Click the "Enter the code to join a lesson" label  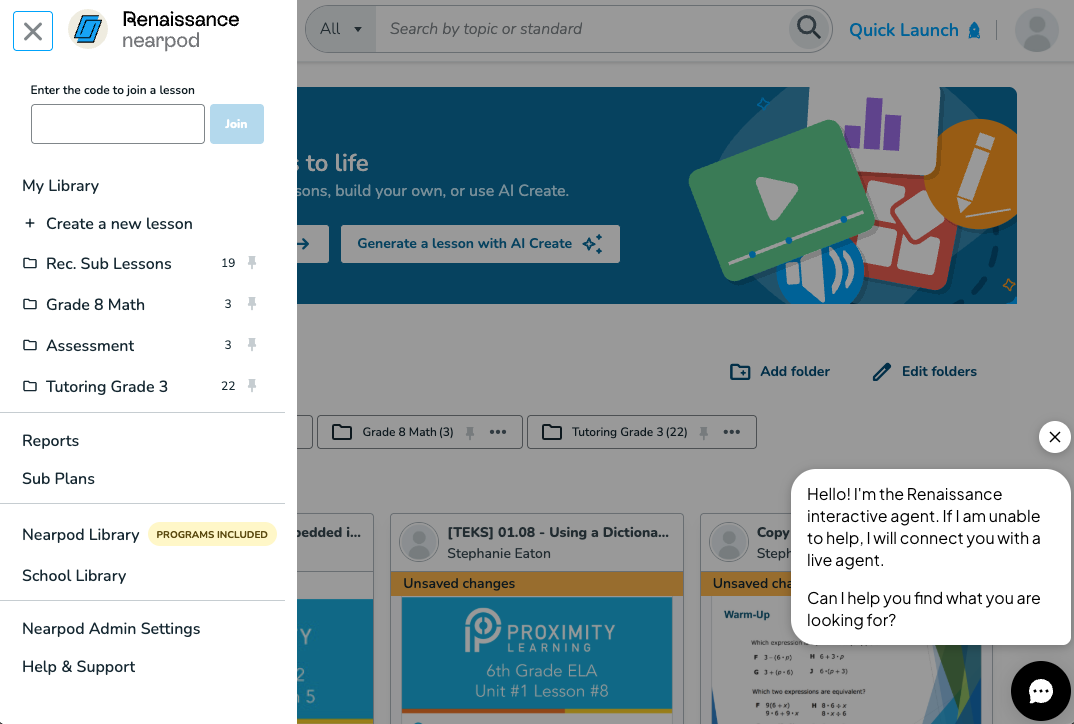click(112, 90)
